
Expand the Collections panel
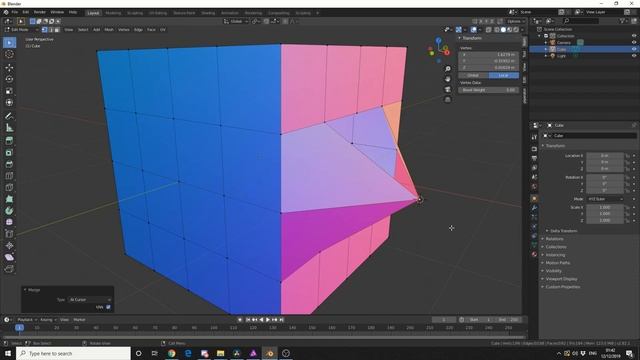coord(556,247)
